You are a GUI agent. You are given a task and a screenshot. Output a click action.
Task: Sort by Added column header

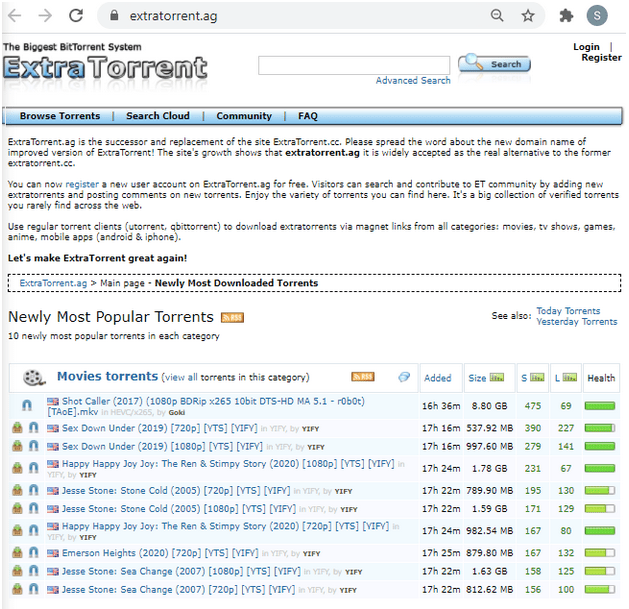(x=438, y=378)
